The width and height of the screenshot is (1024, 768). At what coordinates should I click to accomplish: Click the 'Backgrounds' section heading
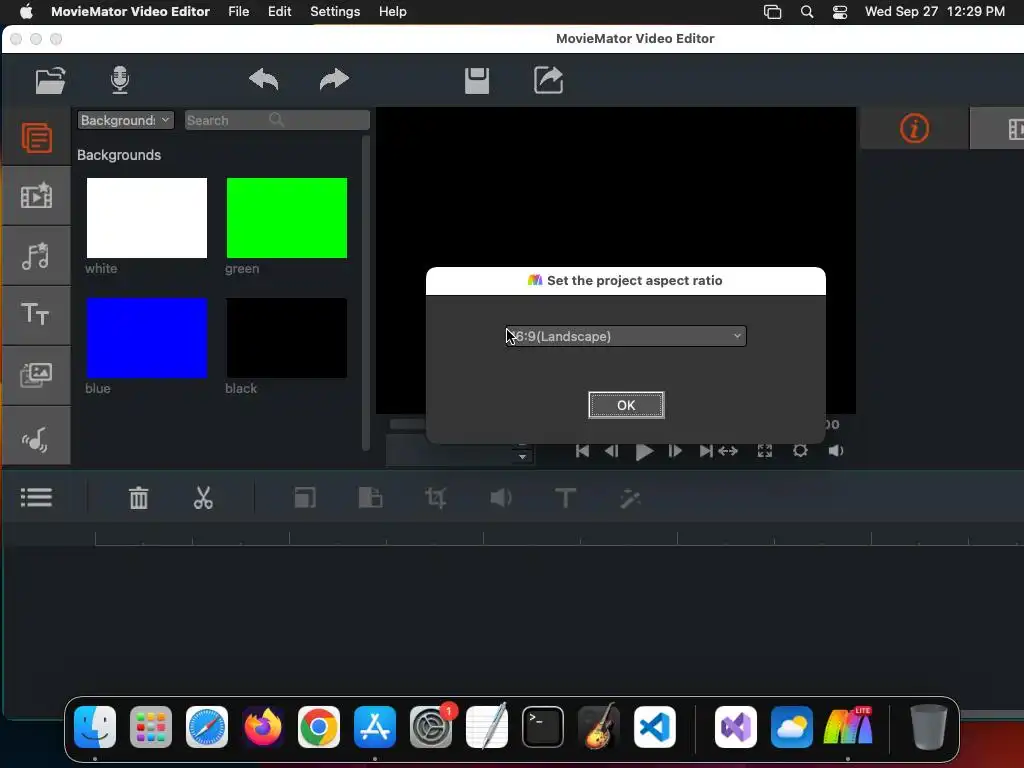(119, 155)
